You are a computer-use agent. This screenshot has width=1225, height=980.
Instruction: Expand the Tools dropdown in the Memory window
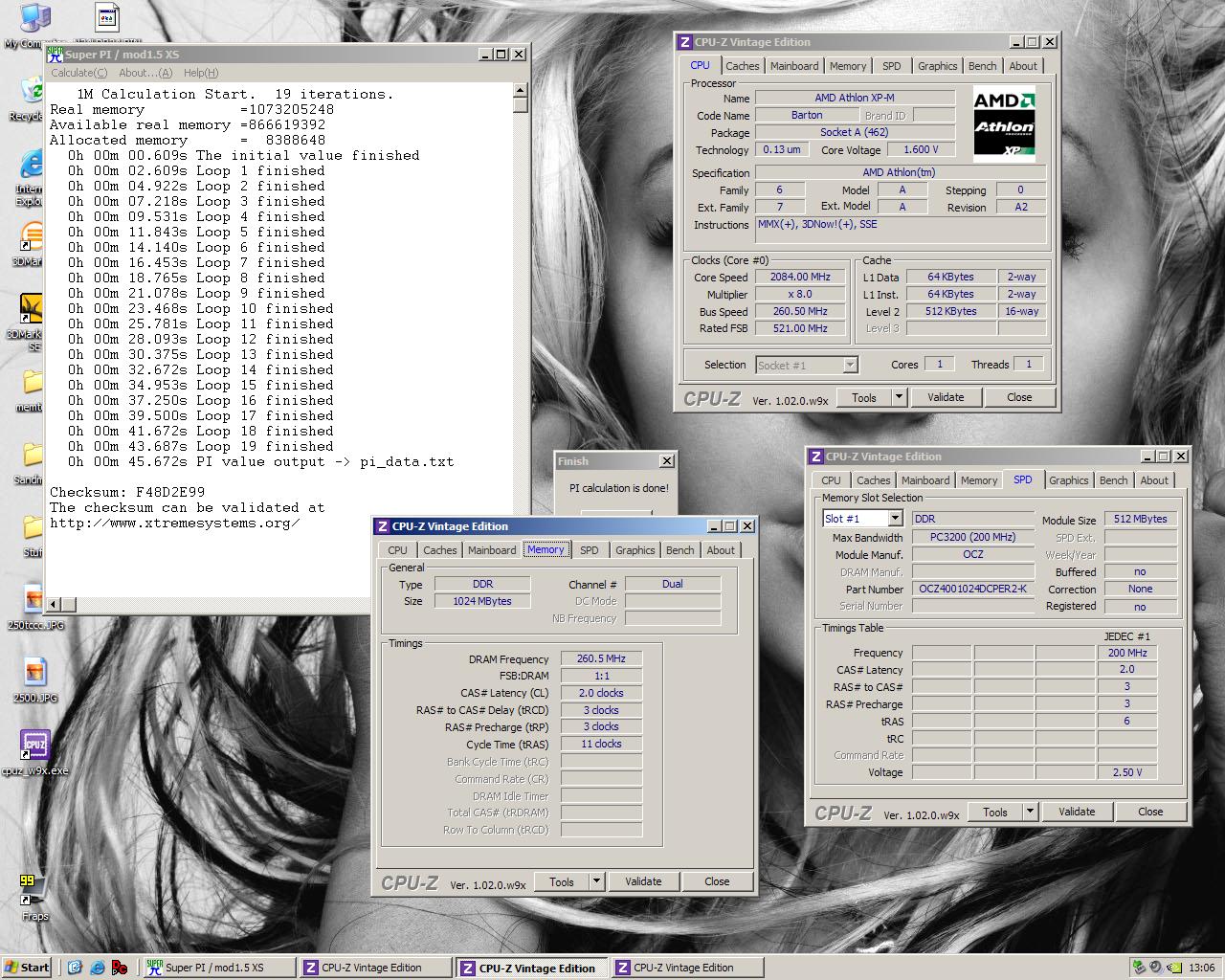(x=595, y=881)
